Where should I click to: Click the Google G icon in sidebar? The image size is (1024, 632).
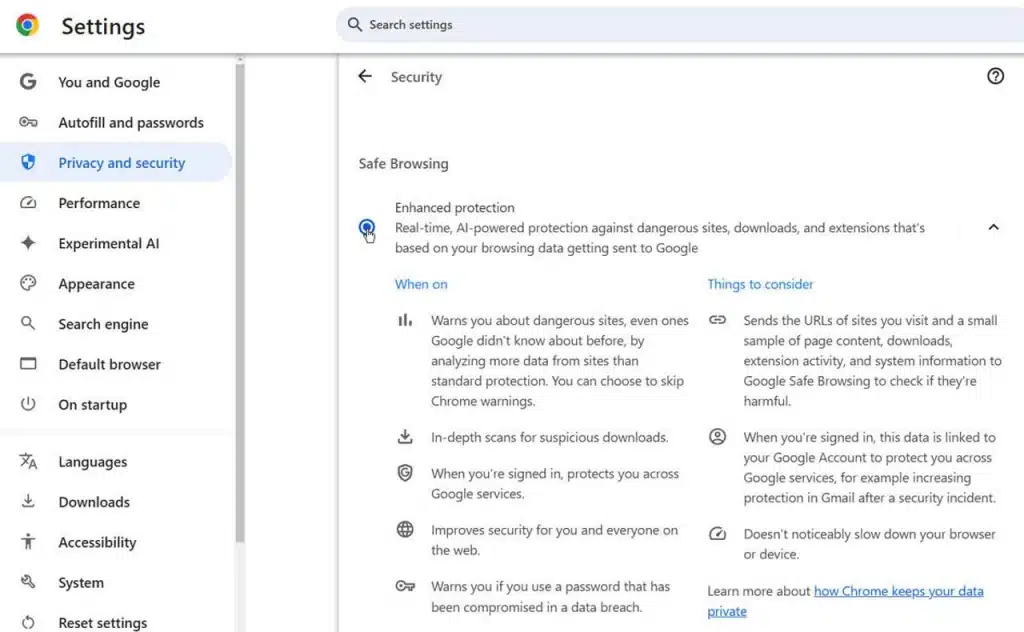[27, 82]
